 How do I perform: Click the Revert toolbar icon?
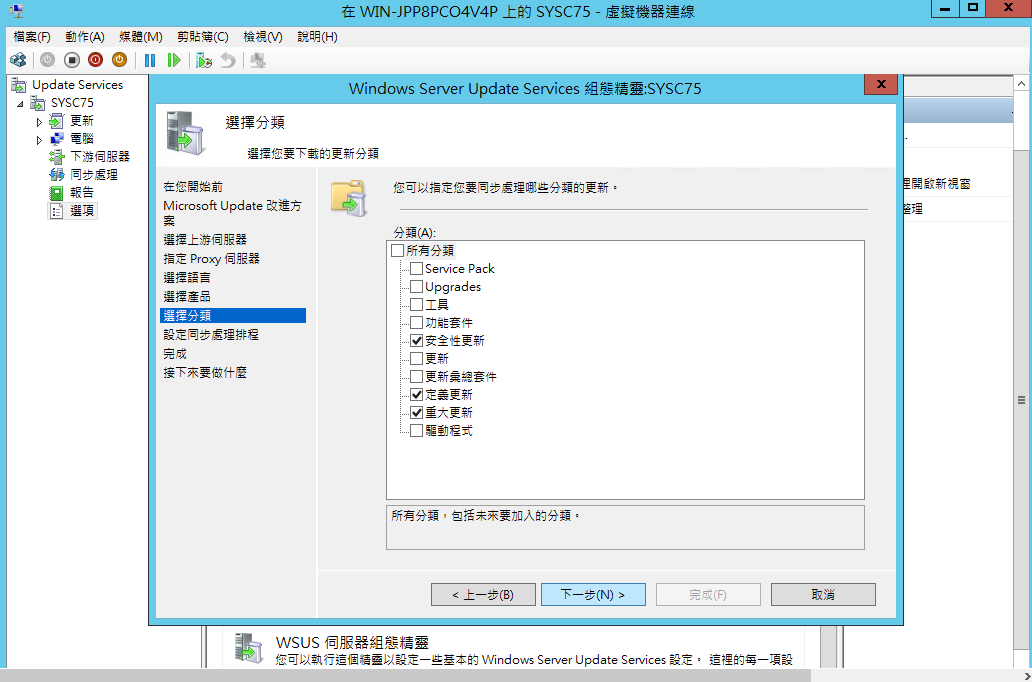coord(228,61)
